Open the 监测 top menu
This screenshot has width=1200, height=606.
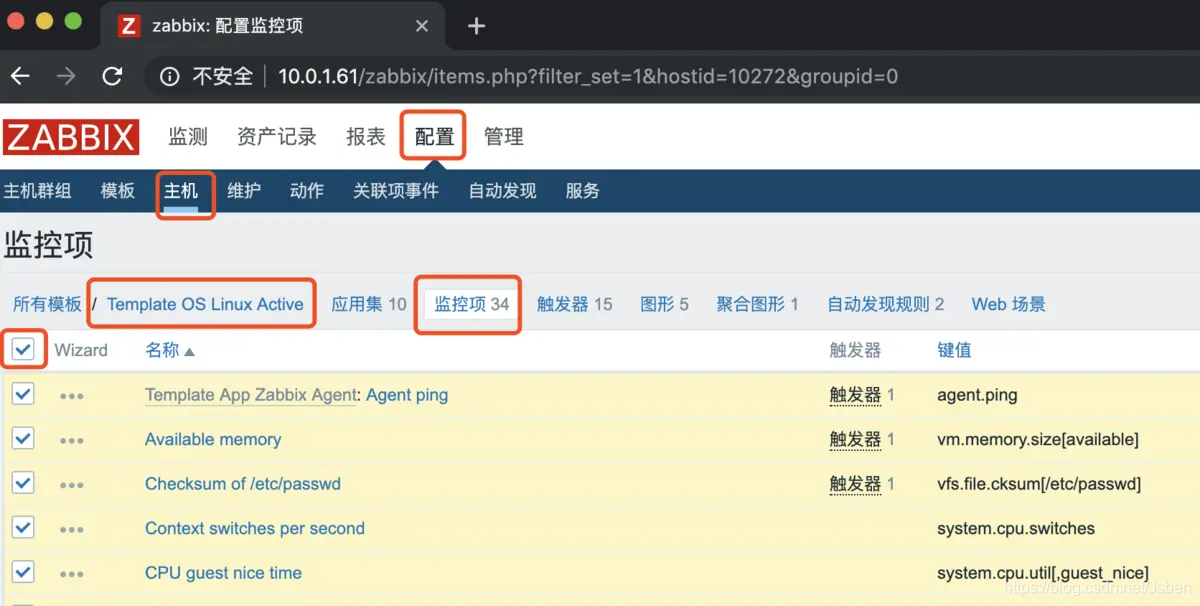click(188, 137)
